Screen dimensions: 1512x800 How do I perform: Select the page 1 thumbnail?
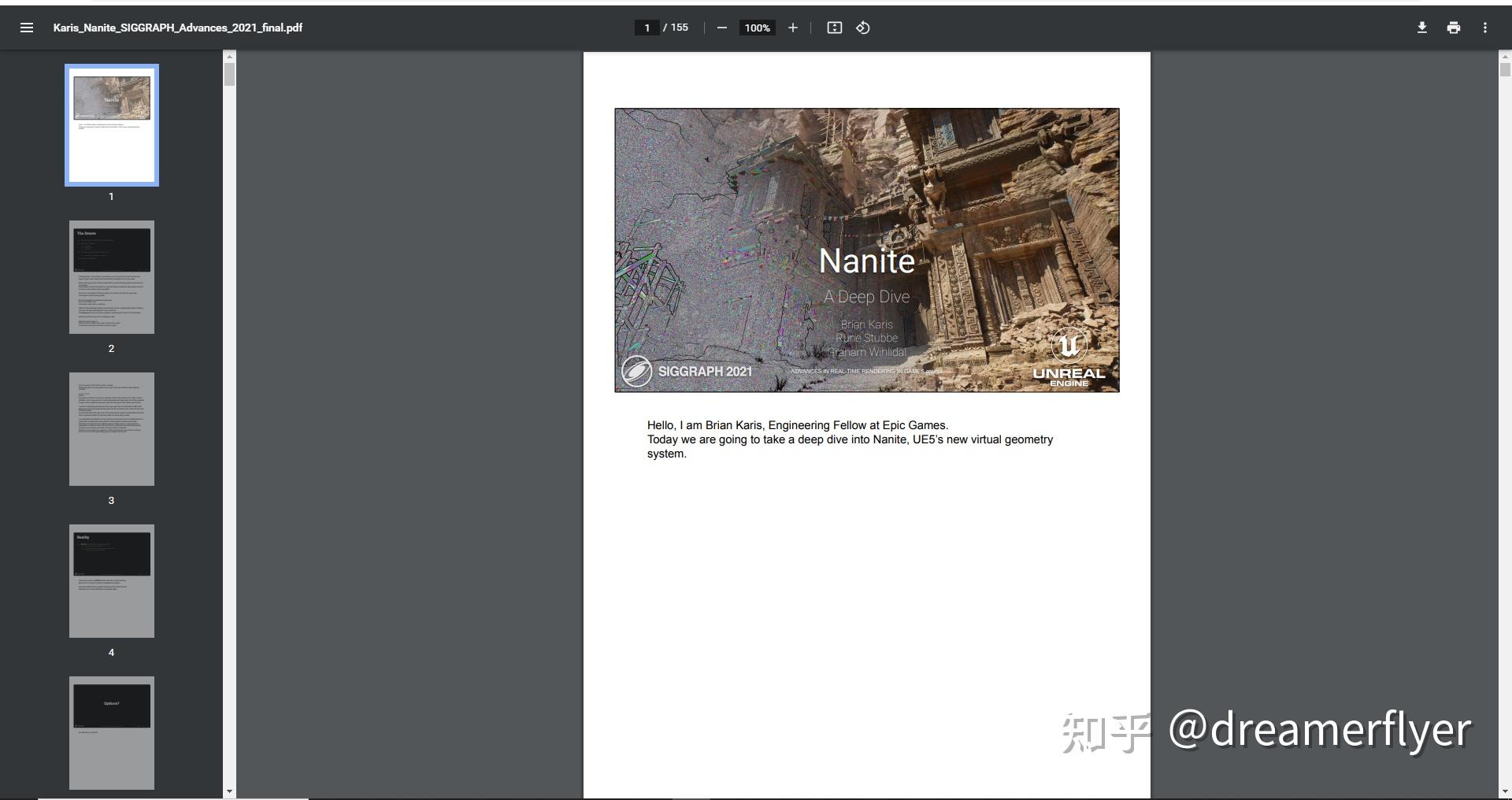[111, 124]
